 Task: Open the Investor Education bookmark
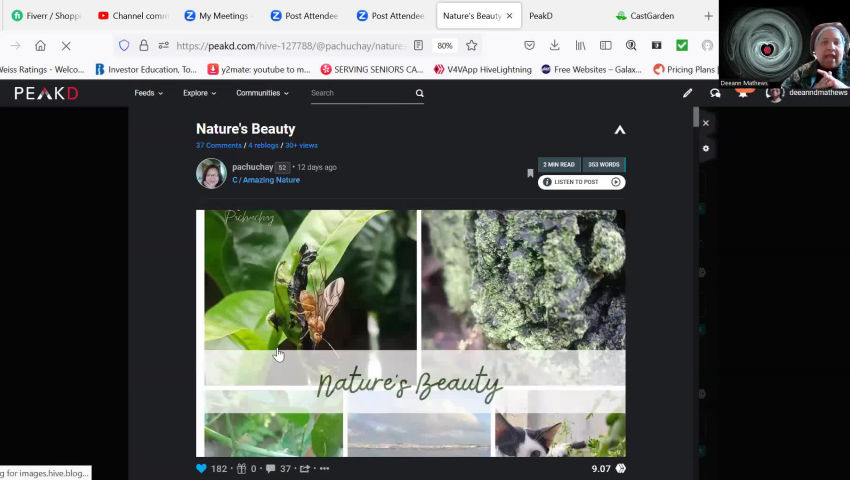(146, 69)
